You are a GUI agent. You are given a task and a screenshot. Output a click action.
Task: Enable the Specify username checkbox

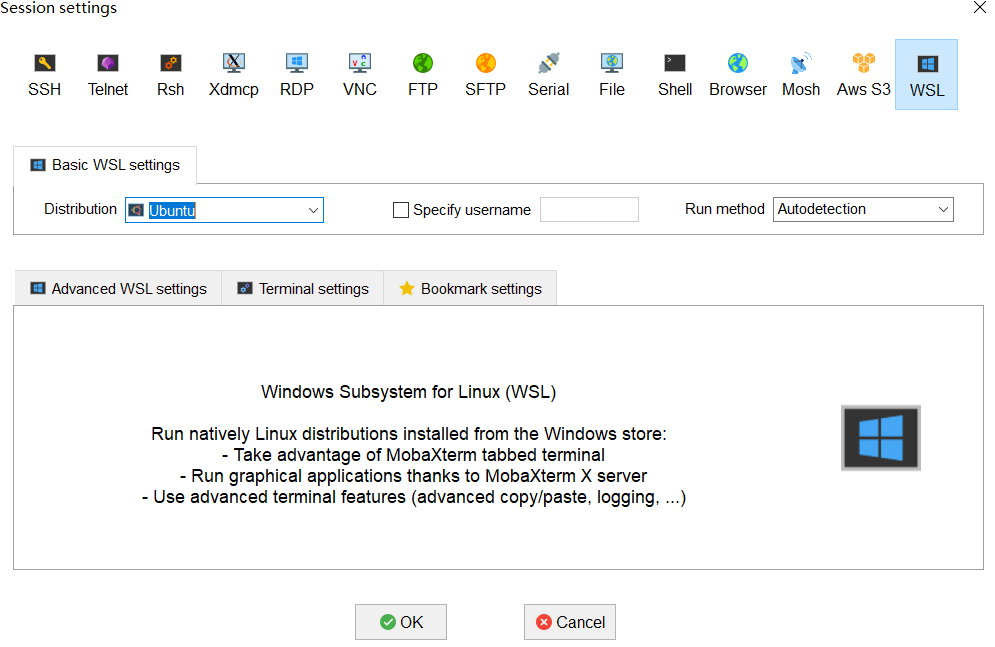pyautogui.click(x=401, y=210)
